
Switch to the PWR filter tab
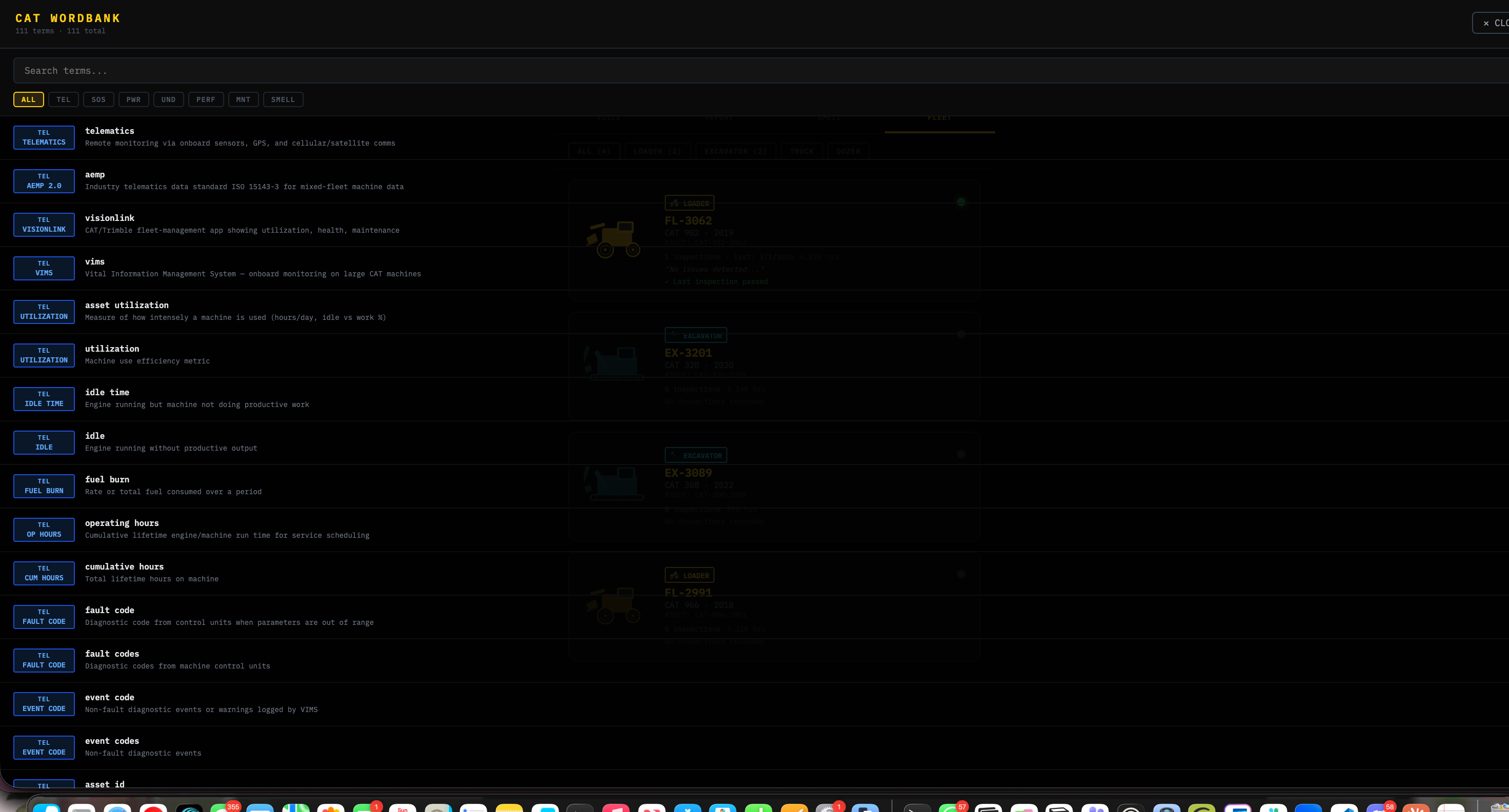point(133,99)
